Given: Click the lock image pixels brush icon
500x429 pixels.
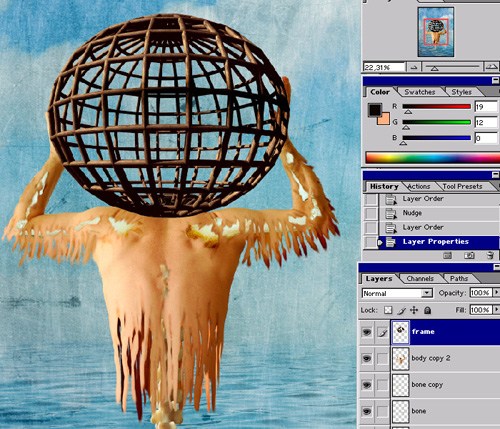Looking at the screenshot, I should click(401, 310).
